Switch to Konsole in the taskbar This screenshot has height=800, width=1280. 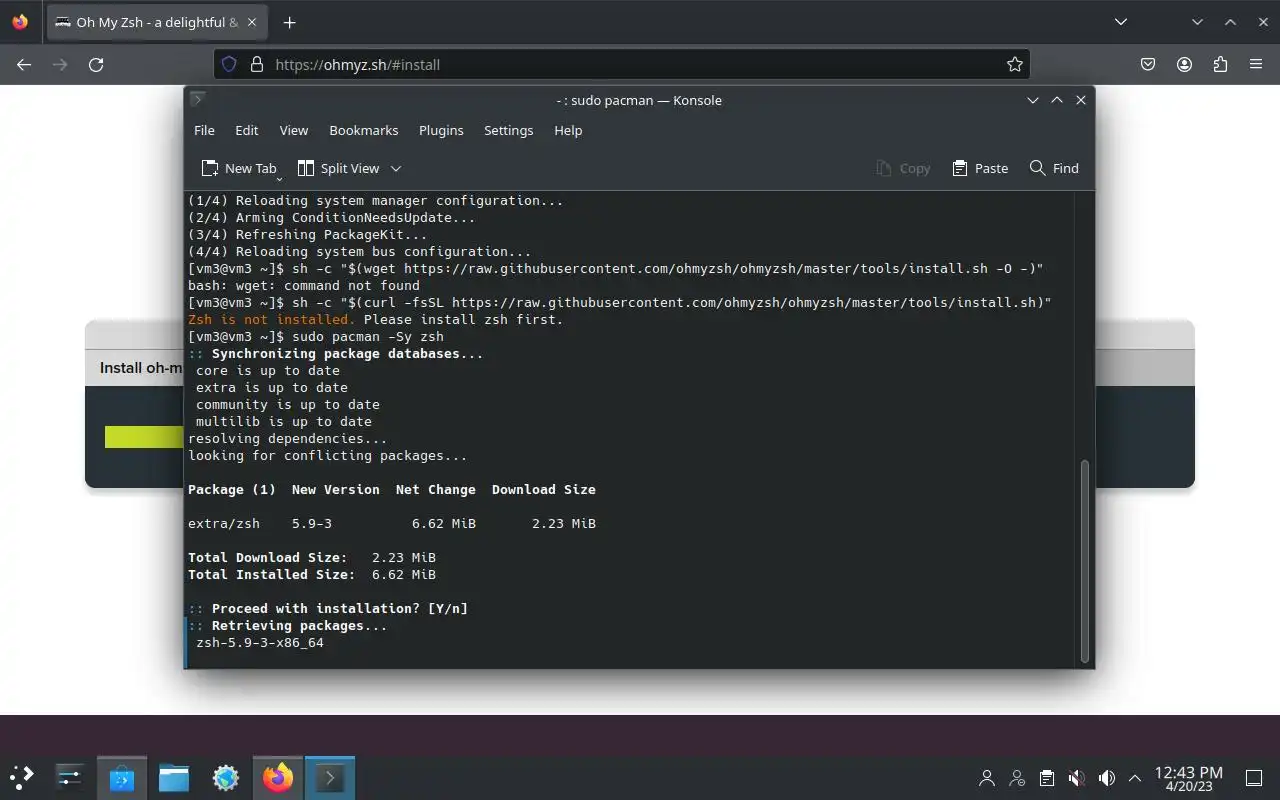[330, 777]
